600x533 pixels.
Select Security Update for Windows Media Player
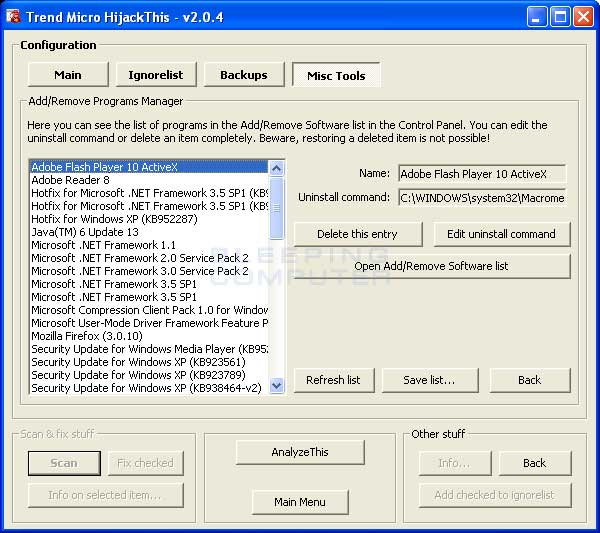pos(149,349)
